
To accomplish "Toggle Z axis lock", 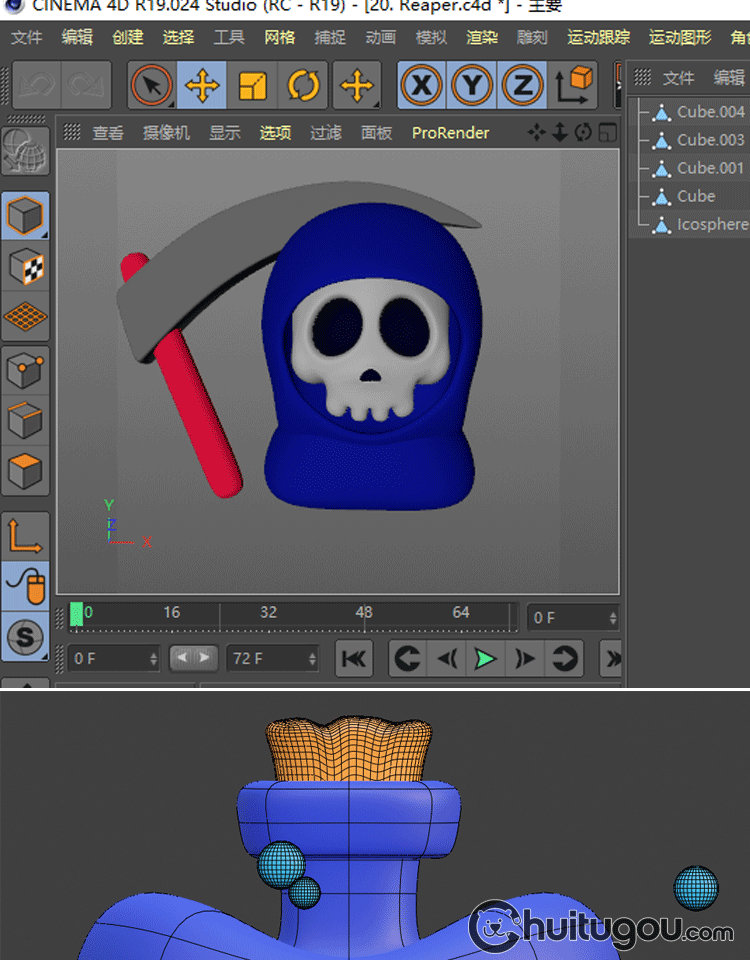I will coord(521,86).
